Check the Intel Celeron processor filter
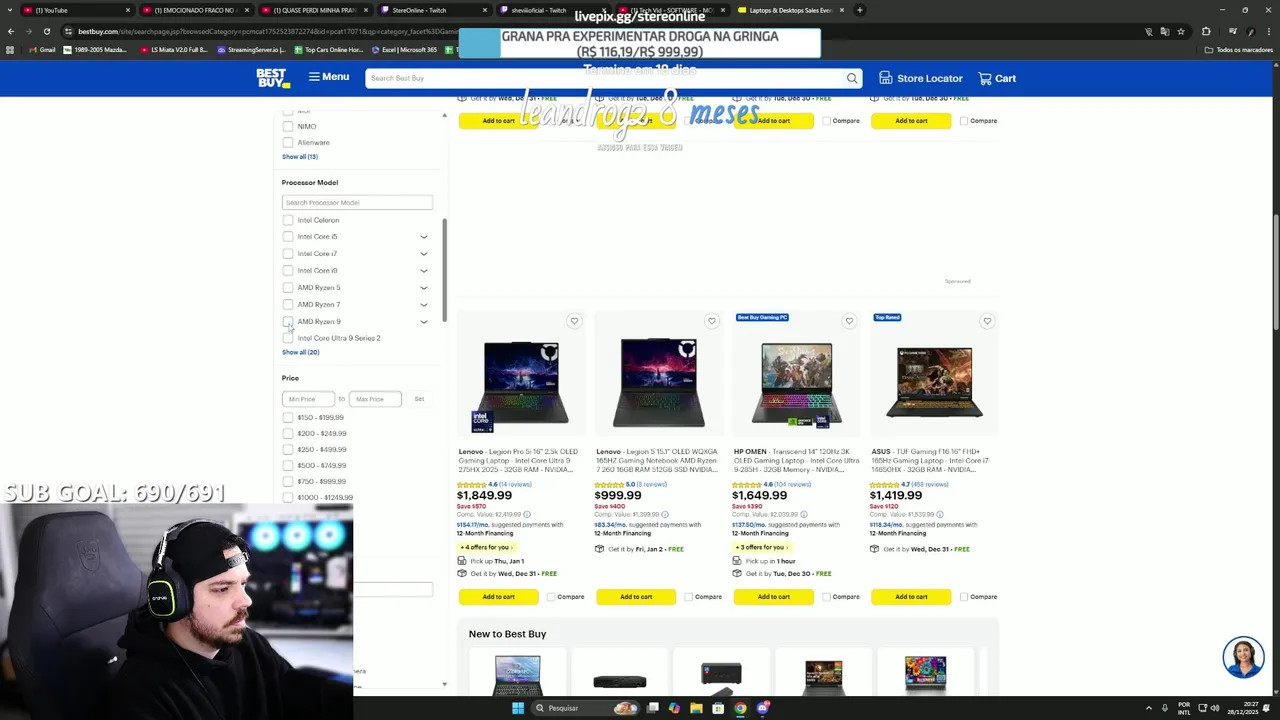This screenshot has height=720, width=1280. tap(288, 220)
